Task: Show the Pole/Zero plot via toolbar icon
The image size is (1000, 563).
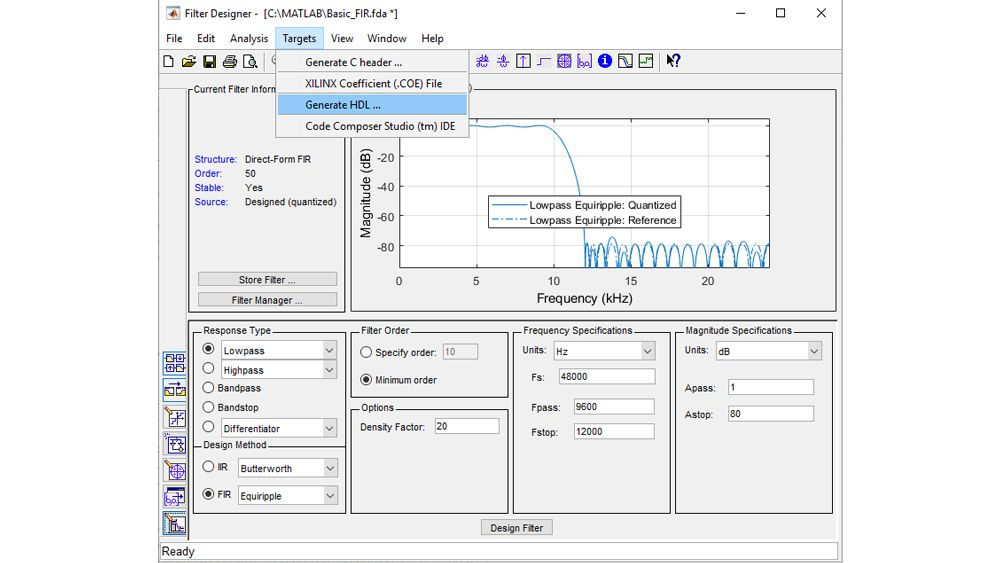Action: (565, 61)
